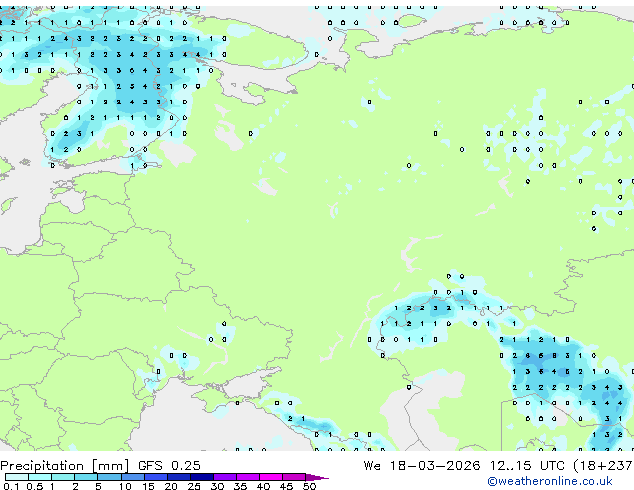Click the "25" legend value label
Screen dimensions: 634x490
pyautogui.click(x=194, y=486)
